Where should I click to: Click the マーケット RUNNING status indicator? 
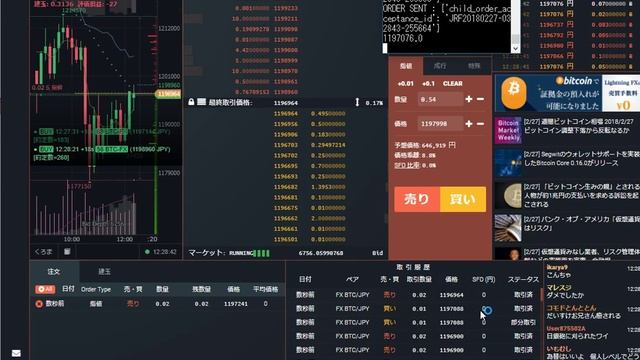pos(249,253)
